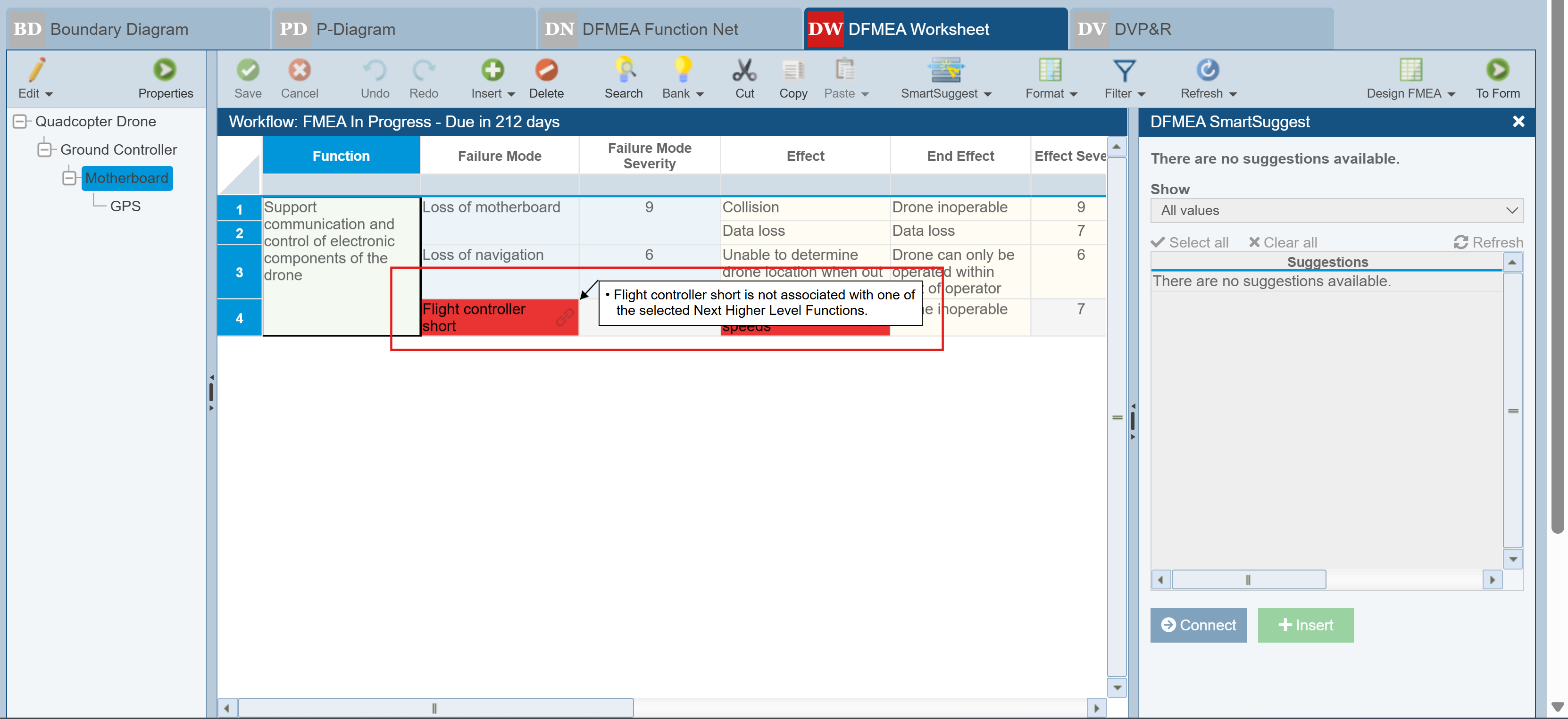
Task: Click Select all in SmartSuggest panel
Action: [1190, 242]
